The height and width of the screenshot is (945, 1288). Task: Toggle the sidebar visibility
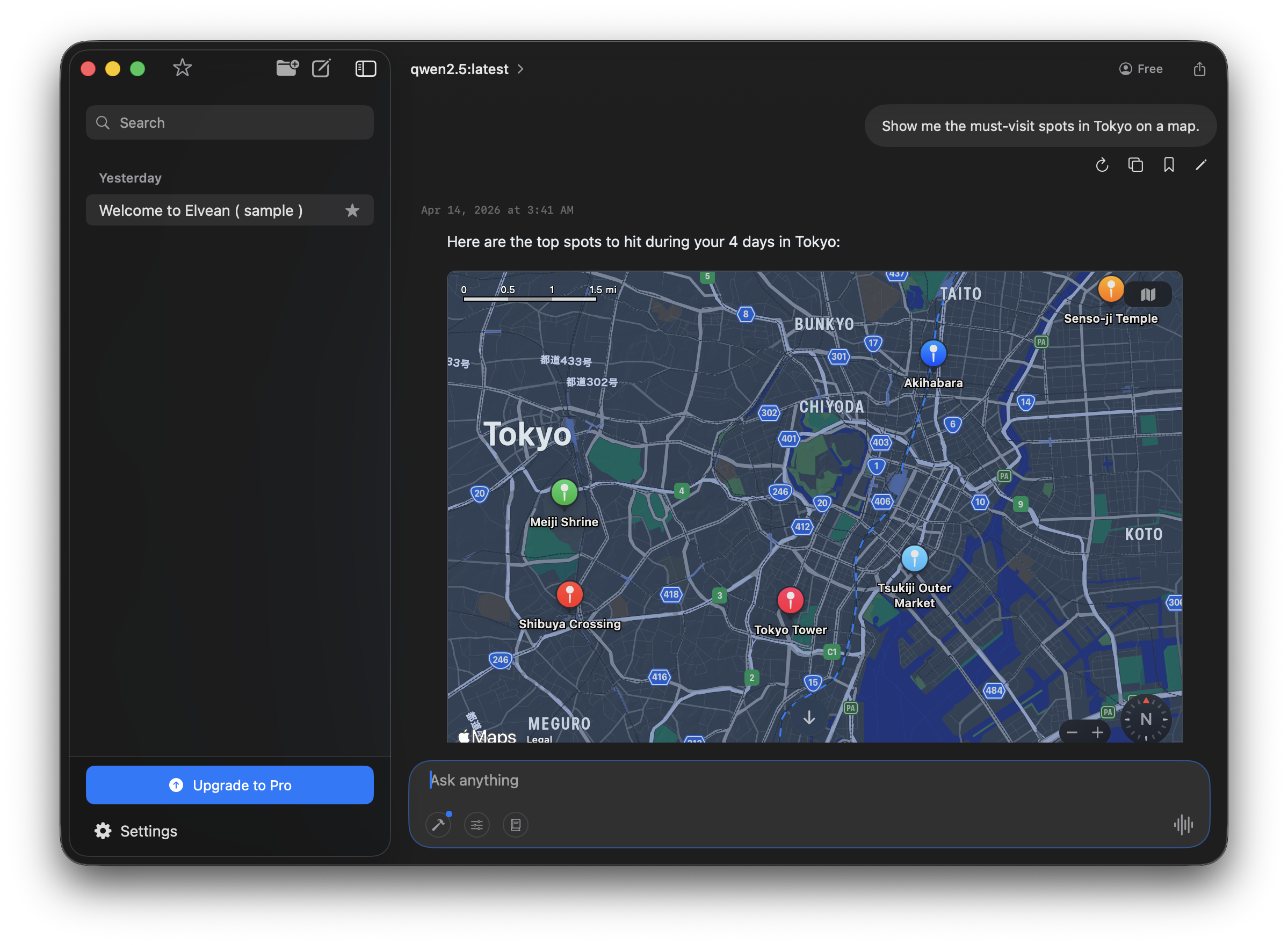pyautogui.click(x=366, y=68)
